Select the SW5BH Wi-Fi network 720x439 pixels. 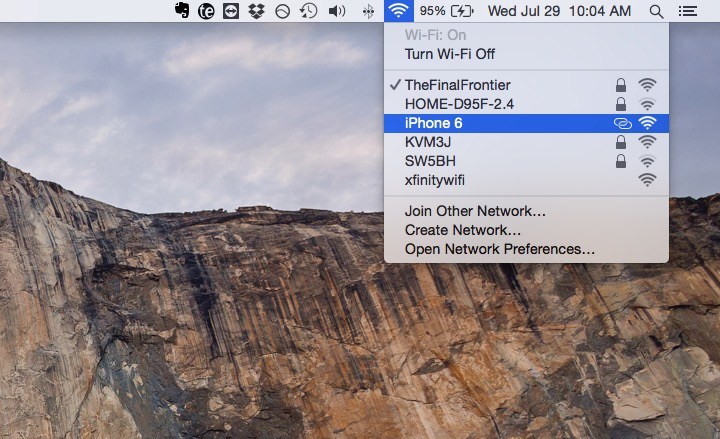(x=428, y=161)
